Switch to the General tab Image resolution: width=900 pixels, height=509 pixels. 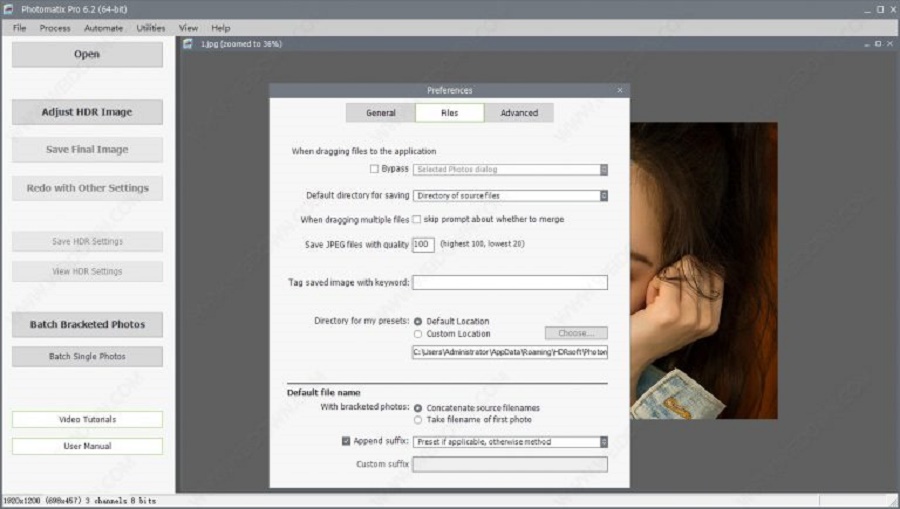tap(381, 113)
